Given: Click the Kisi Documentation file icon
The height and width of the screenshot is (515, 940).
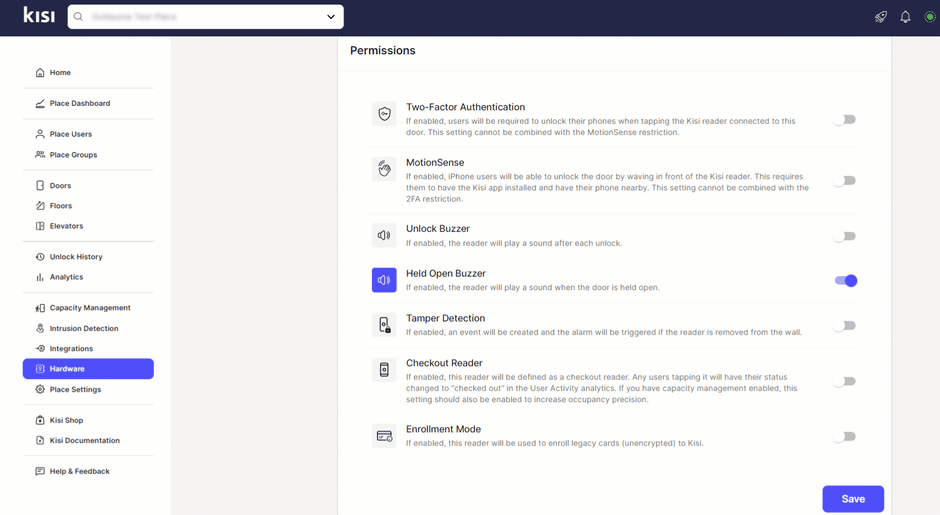Looking at the screenshot, I should pyautogui.click(x=40, y=440).
